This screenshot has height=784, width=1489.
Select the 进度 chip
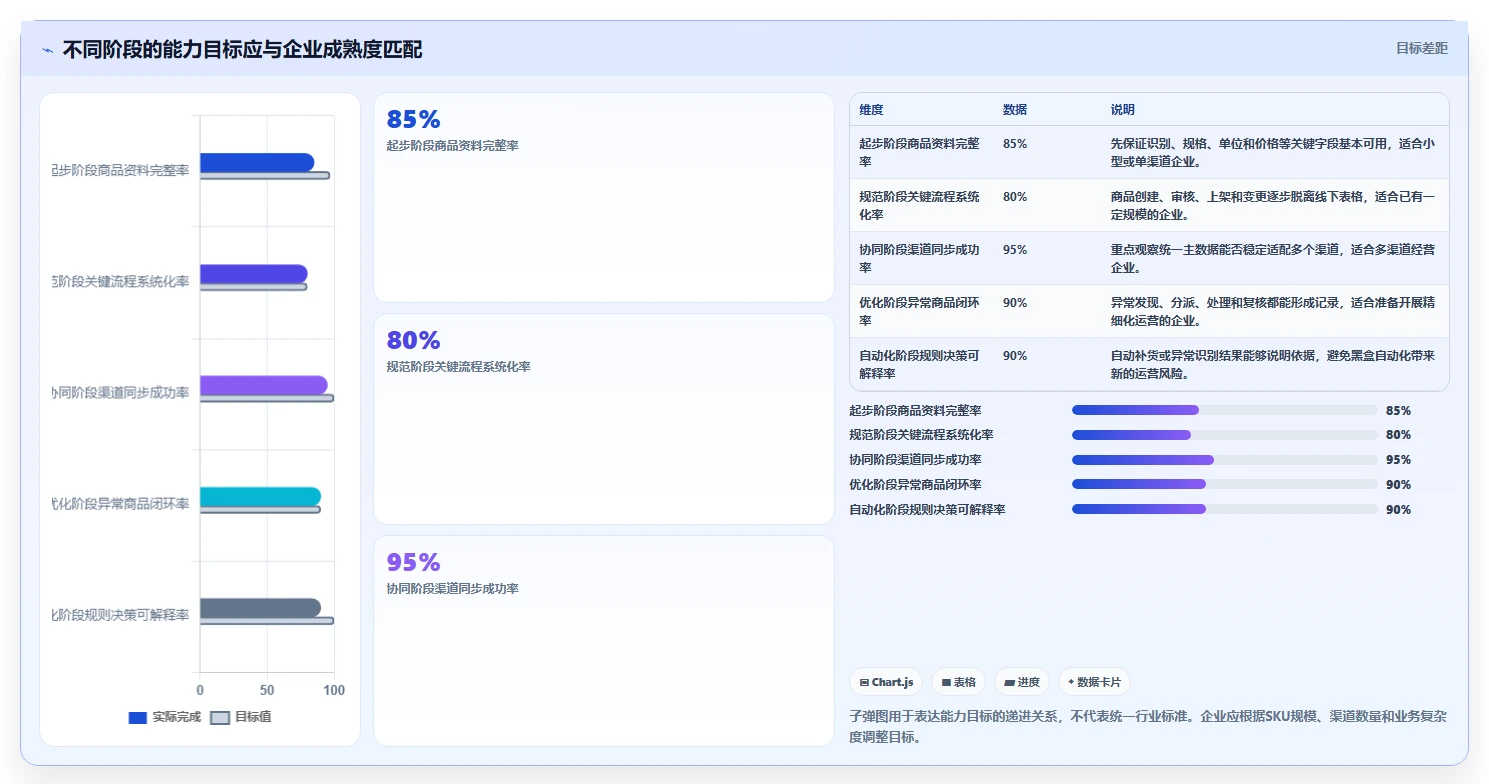tap(1022, 682)
